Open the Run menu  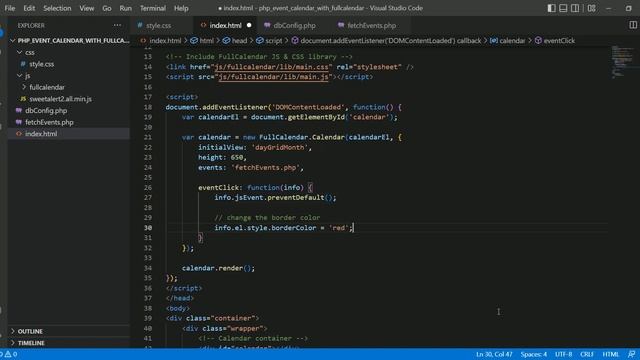pos(126,8)
